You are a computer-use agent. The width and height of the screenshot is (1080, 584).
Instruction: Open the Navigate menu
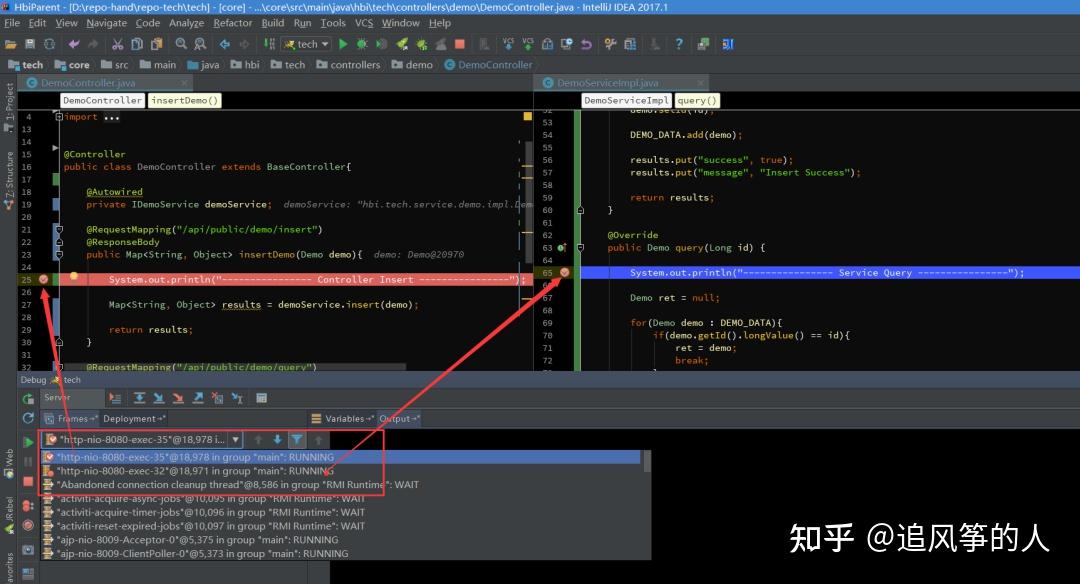coord(107,23)
